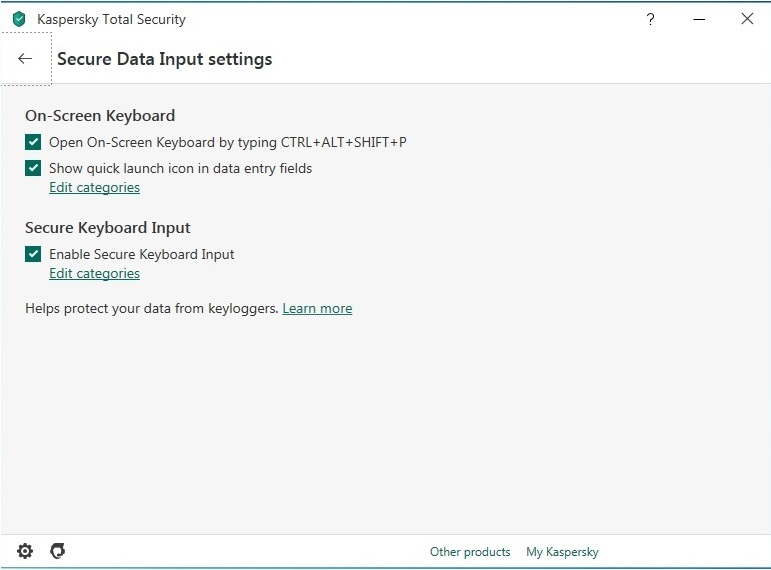Toggle the CTRL+ALT+SHIFT+P On-Screen Keyboard checkbox
The image size is (771, 570).
tap(33, 142)
